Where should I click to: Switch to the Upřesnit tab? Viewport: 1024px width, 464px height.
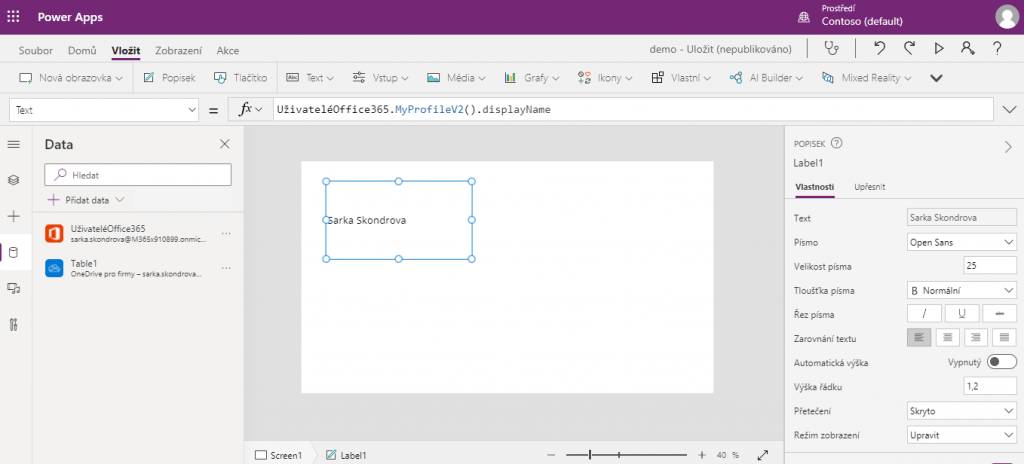[869, 187]
